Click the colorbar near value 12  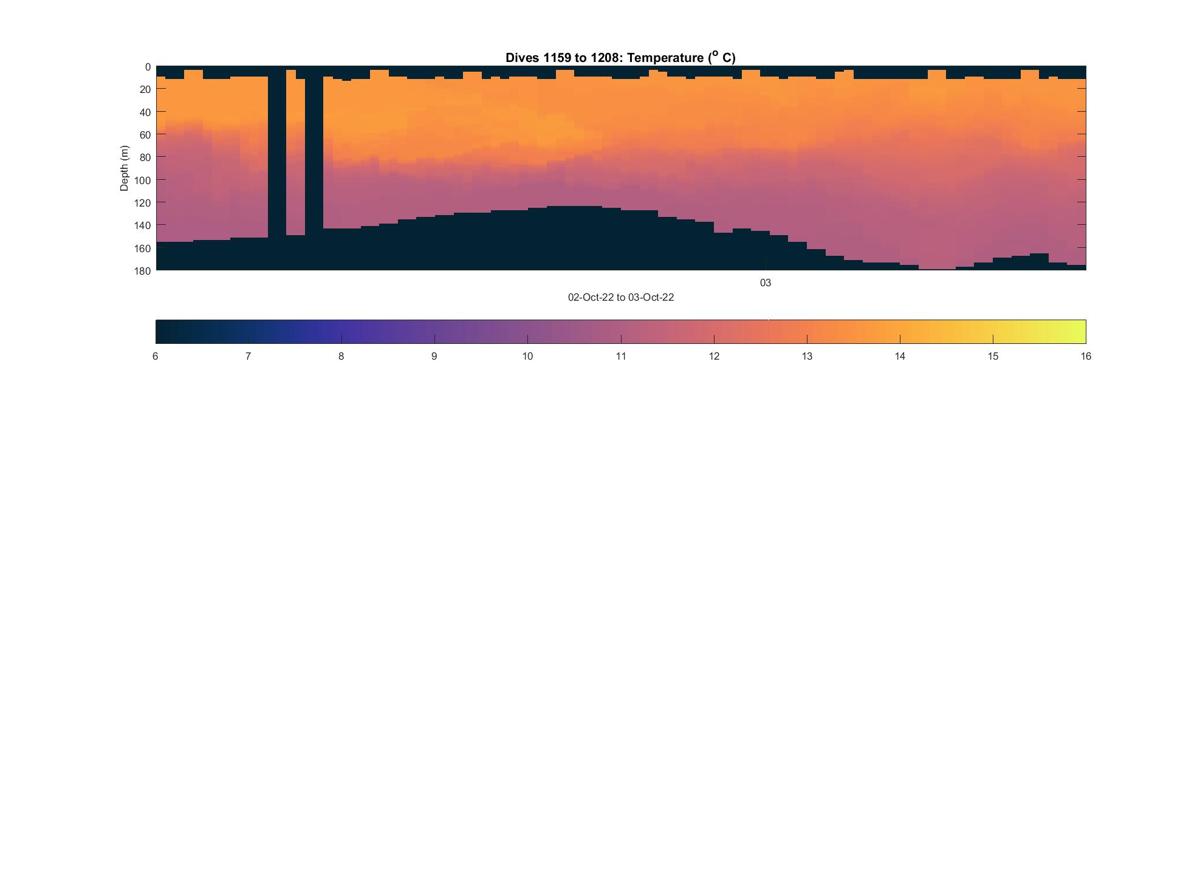714,331
